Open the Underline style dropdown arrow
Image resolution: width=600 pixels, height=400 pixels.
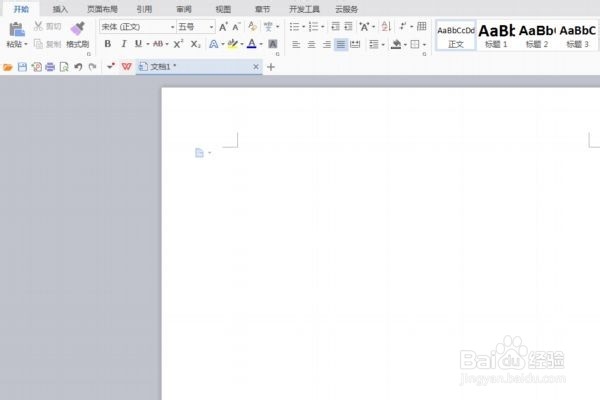tap(148, 44)
